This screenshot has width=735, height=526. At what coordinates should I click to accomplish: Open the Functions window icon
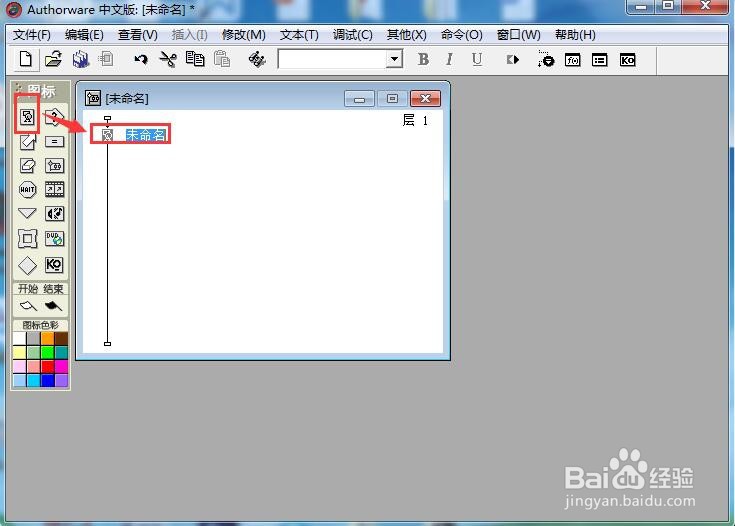572,60
